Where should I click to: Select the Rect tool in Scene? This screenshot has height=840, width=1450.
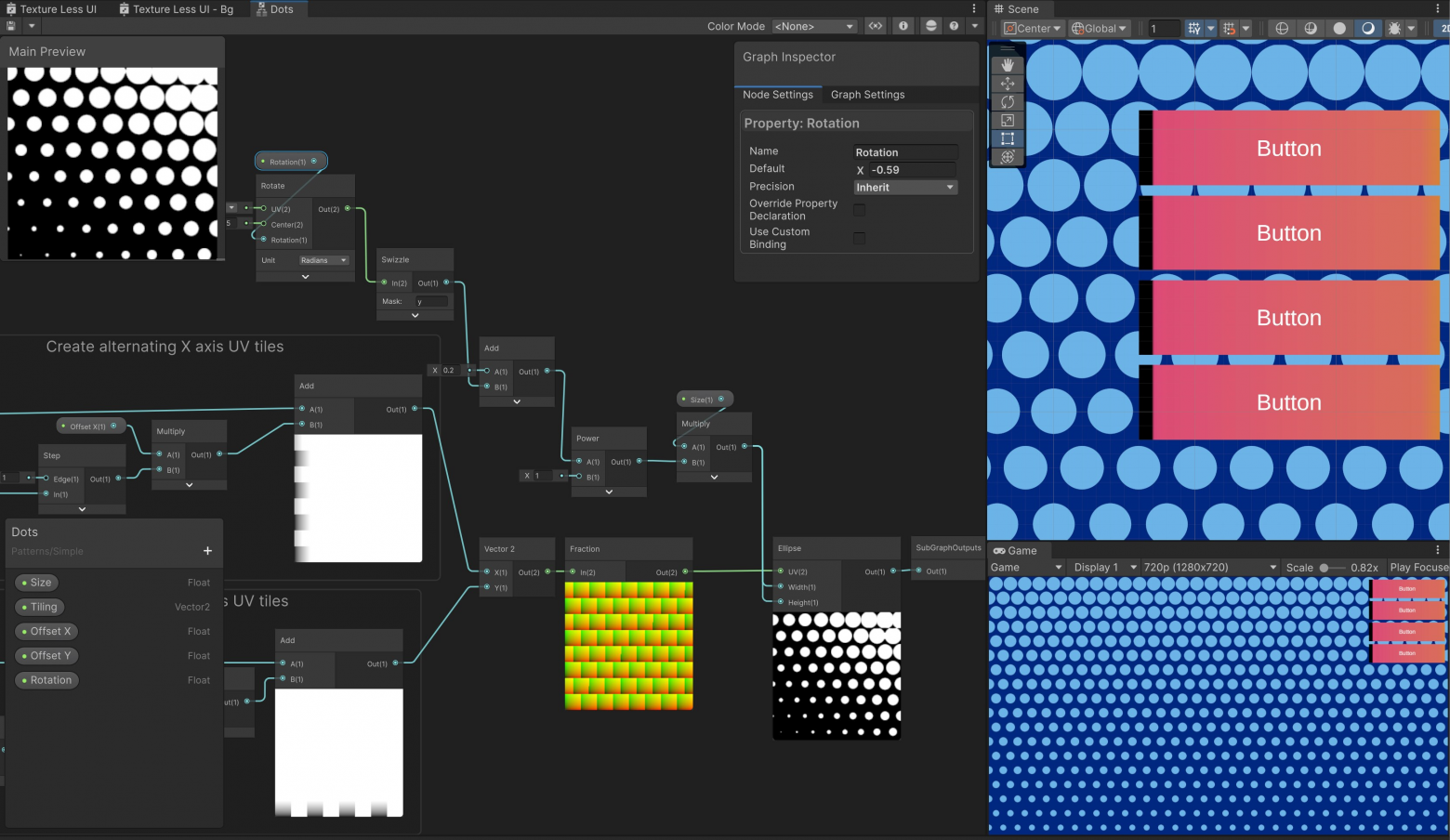point(1007,139)
